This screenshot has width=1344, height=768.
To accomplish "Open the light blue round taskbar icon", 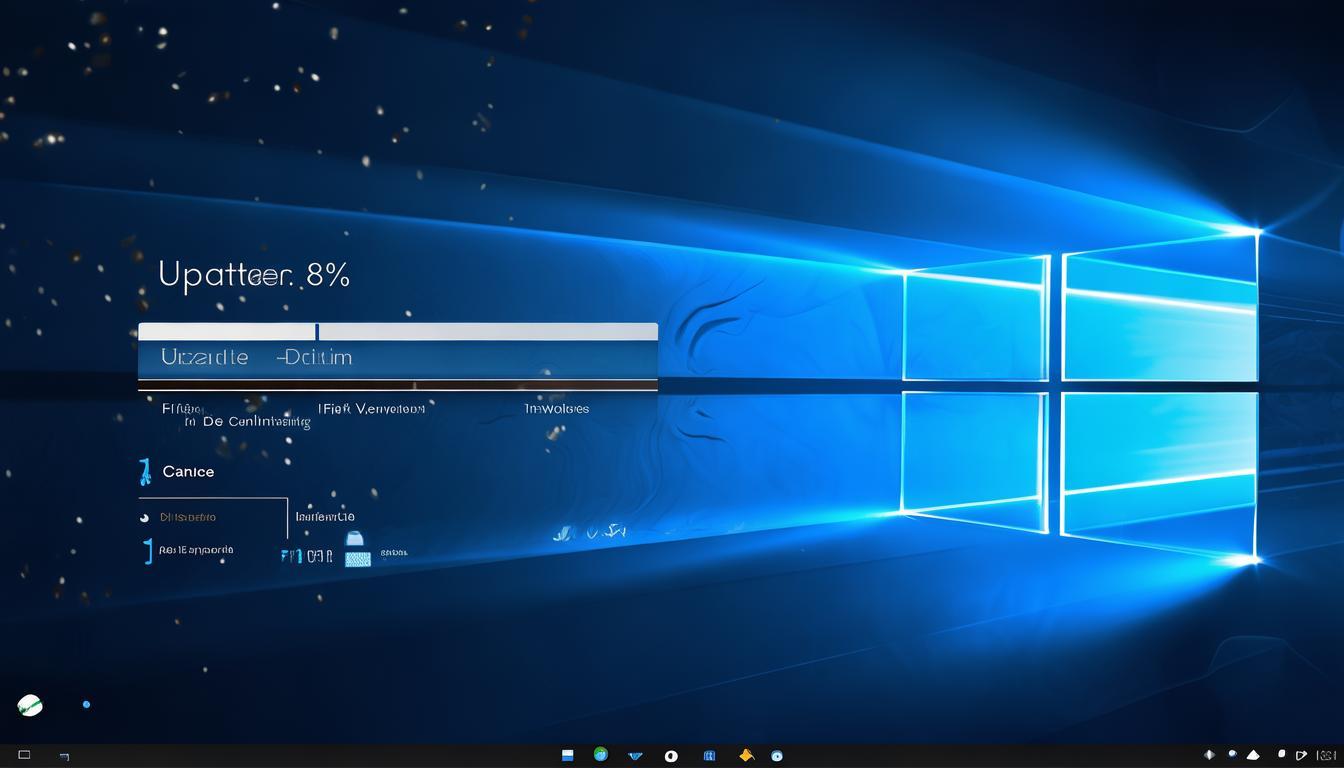I will point(777,756).
